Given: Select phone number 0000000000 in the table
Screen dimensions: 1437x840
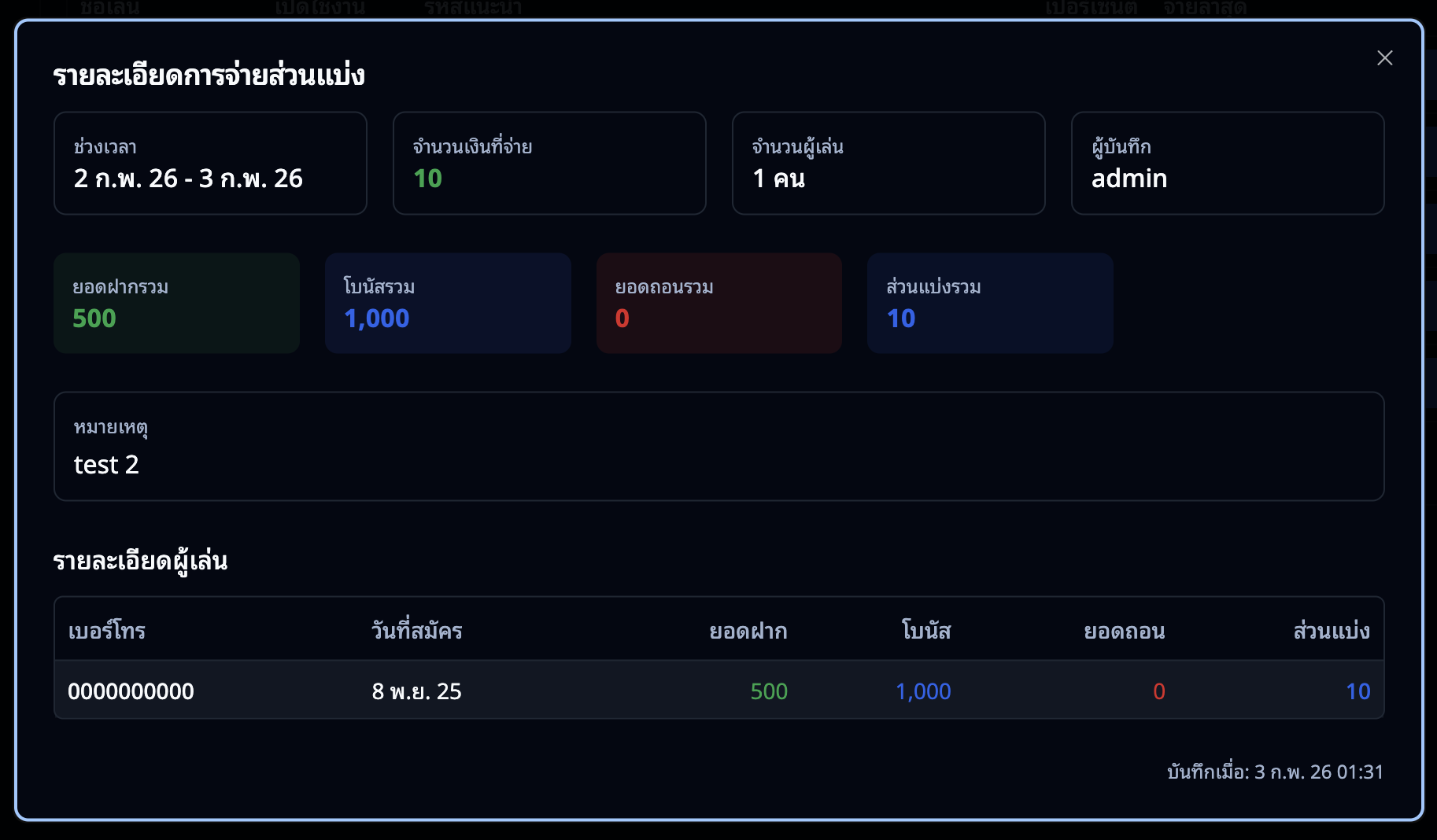Looking at the screenshot, I should (131, 691).
